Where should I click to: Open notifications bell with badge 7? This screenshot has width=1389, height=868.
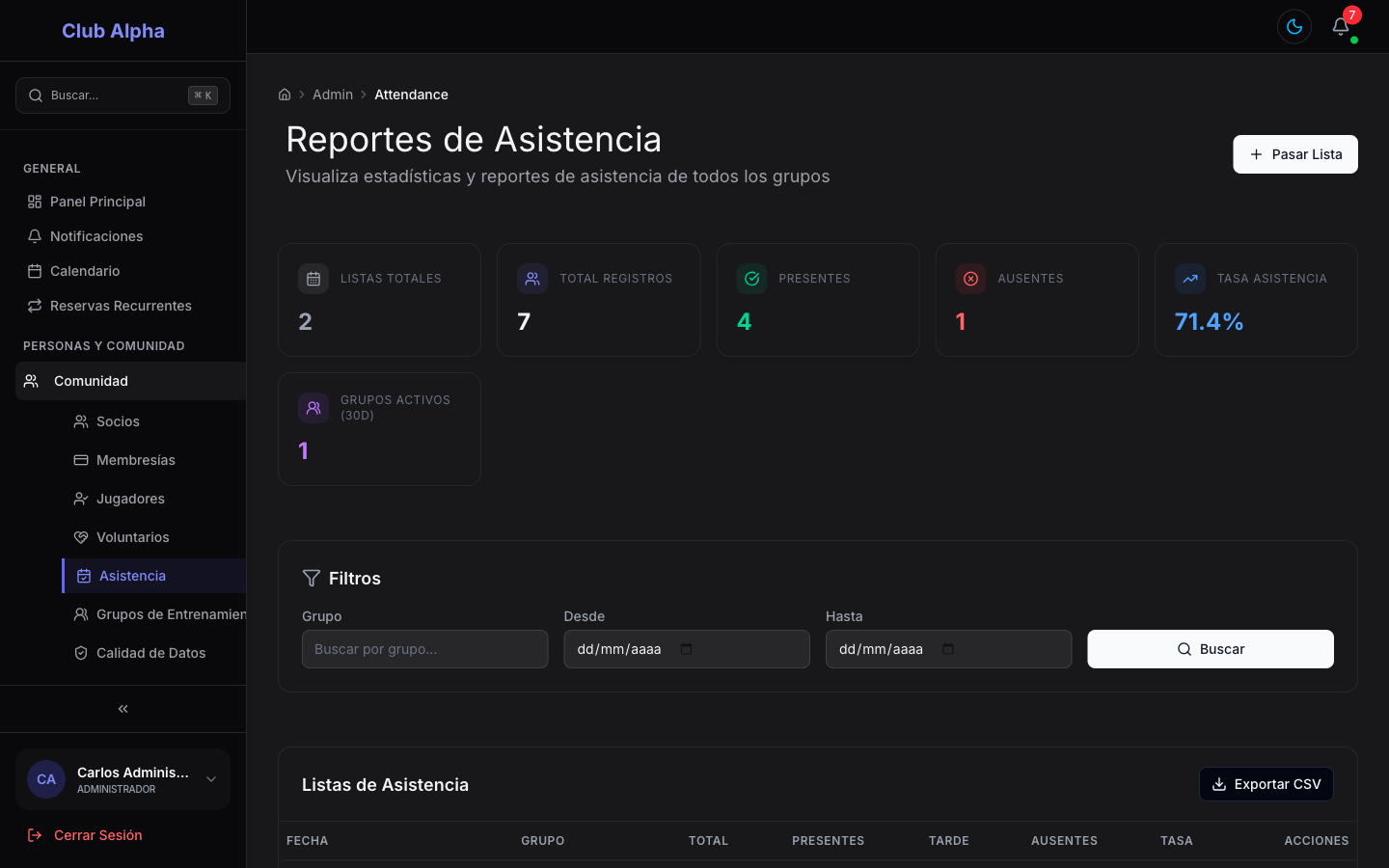[x=1341, y=27]
